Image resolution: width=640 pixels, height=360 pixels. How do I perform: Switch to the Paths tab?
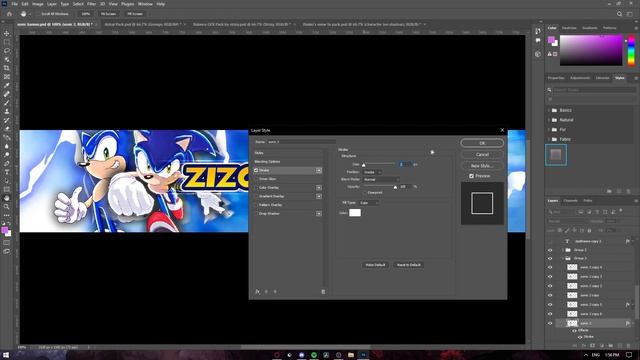click(x=588, y=201)
